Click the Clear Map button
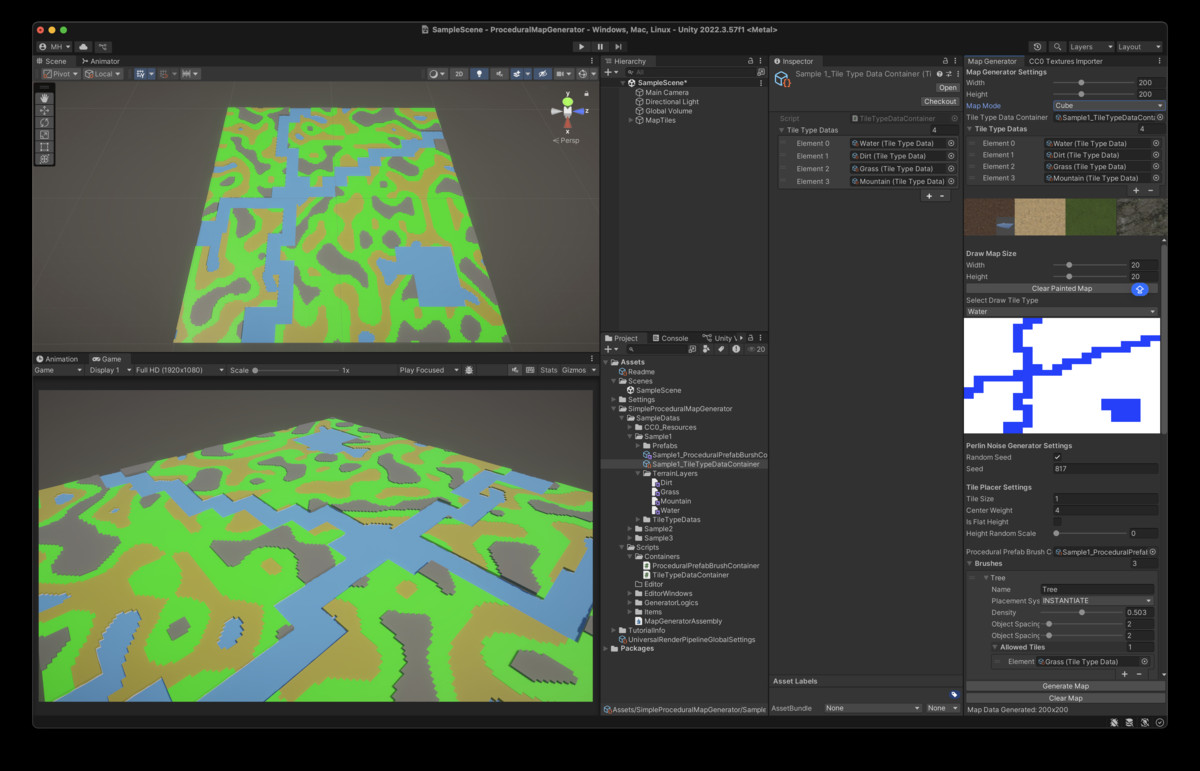Viewport: 1200px width, 771px height. point(1065,698)
